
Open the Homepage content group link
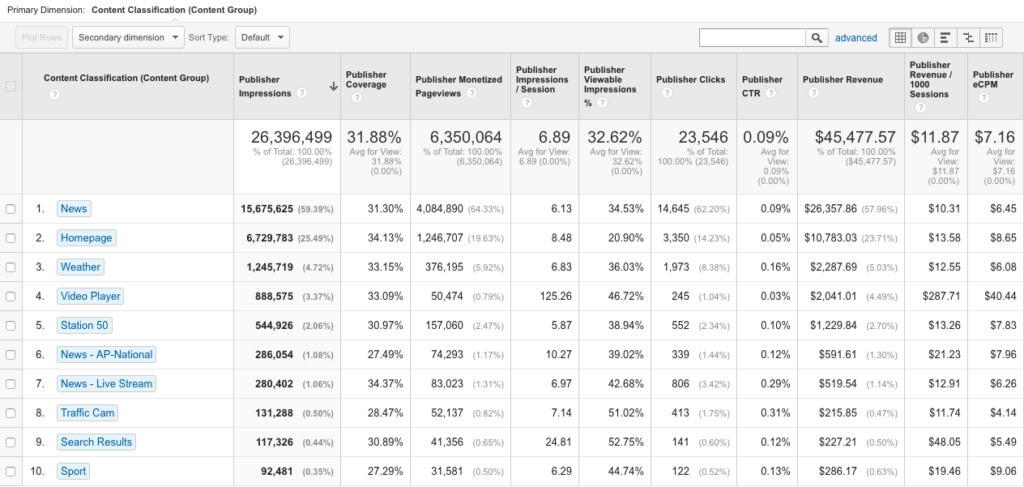(86, 238)
